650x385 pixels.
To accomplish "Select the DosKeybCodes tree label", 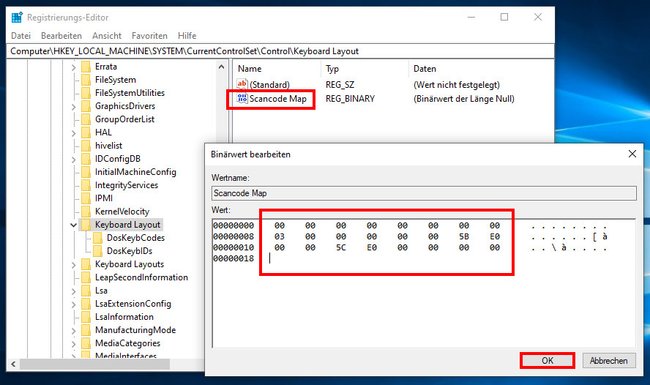I will (136, 238).
